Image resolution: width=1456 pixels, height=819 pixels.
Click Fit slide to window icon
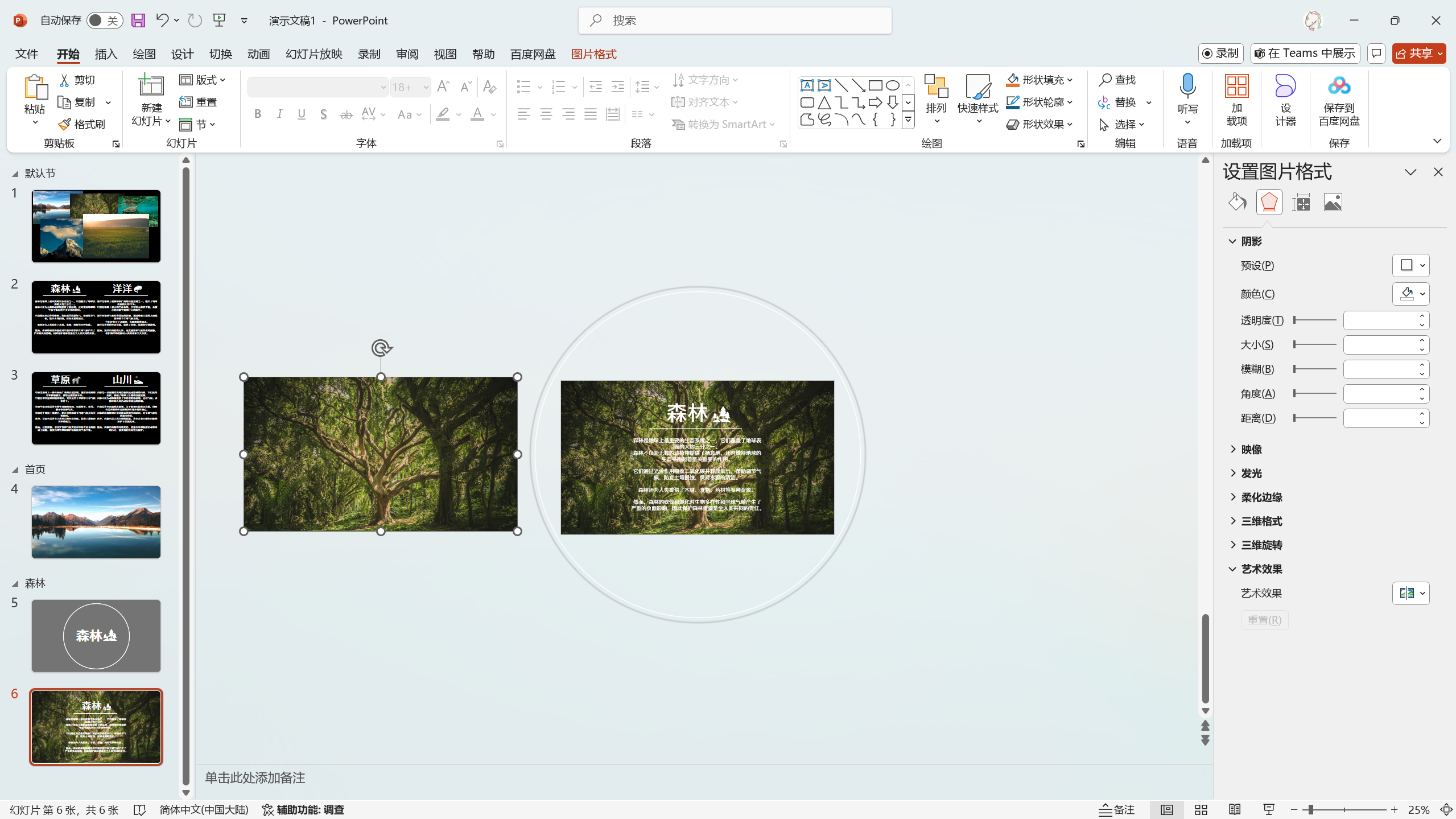[x=1446, y=809]
